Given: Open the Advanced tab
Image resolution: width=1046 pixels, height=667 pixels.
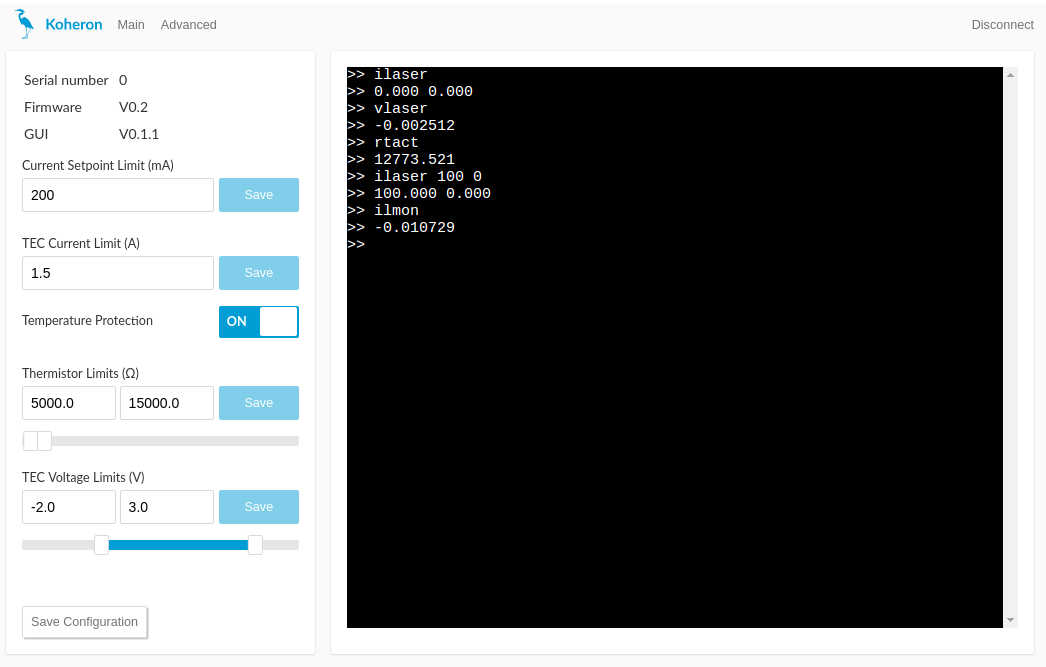Looking at the screenshot, I should (x=188, y=25).
